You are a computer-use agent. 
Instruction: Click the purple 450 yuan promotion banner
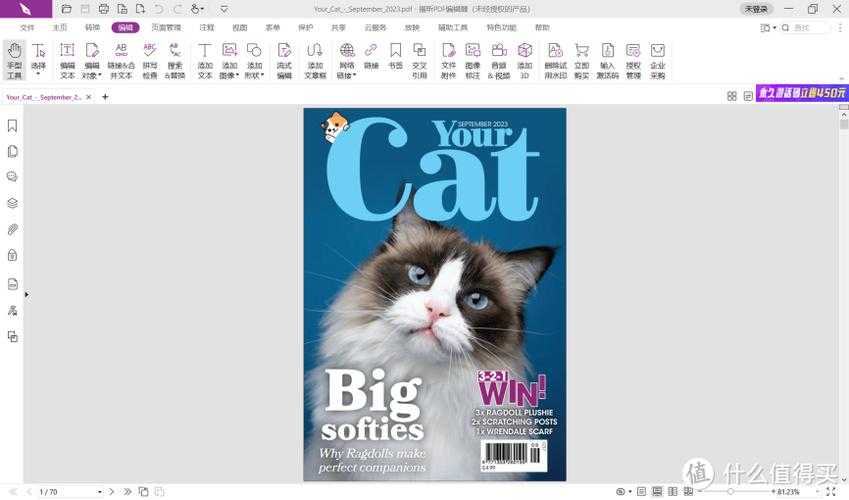(802, 93)
